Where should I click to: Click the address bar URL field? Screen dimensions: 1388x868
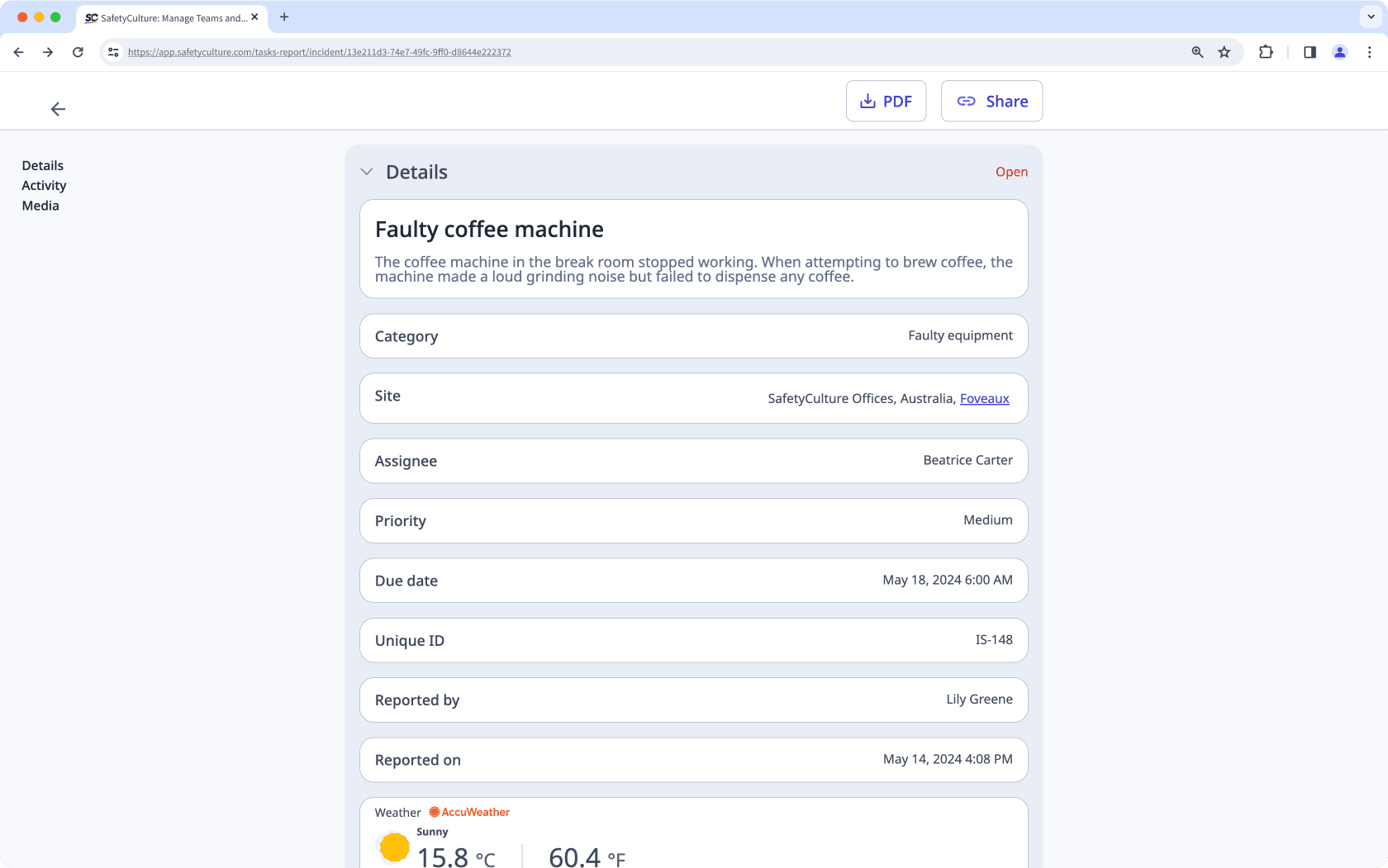318,51
